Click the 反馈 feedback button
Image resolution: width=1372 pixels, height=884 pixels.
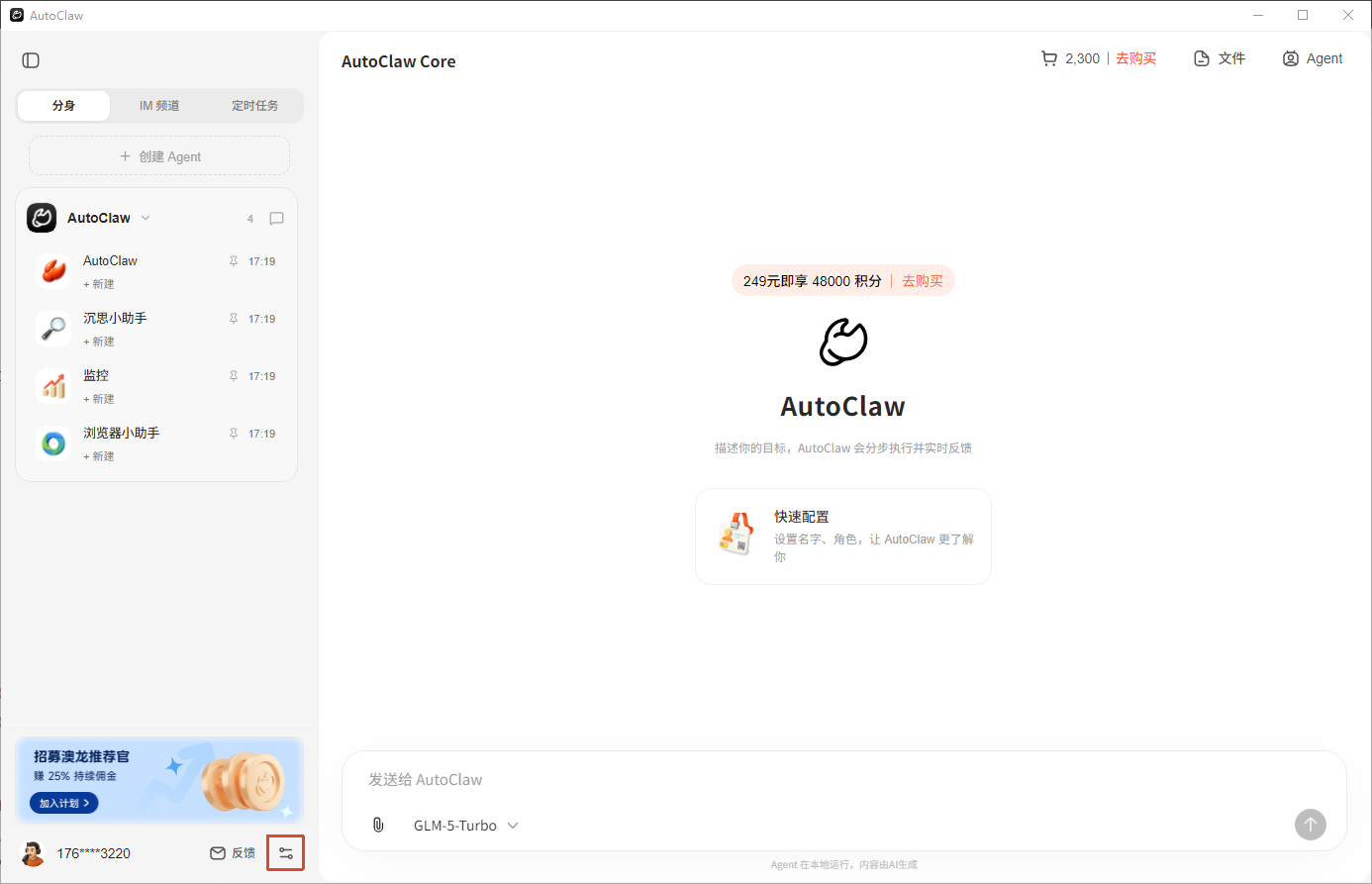click(233, 853)
